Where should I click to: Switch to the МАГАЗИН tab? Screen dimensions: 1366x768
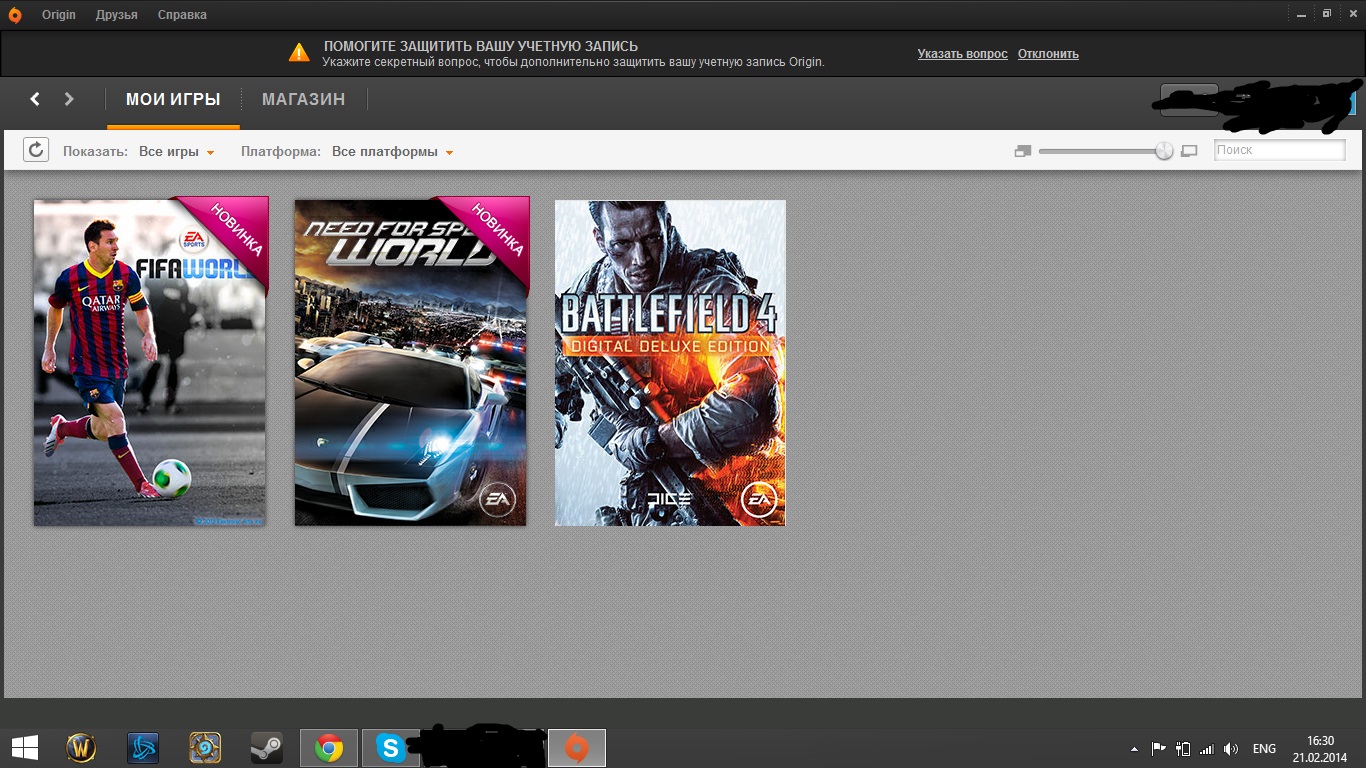304,100
